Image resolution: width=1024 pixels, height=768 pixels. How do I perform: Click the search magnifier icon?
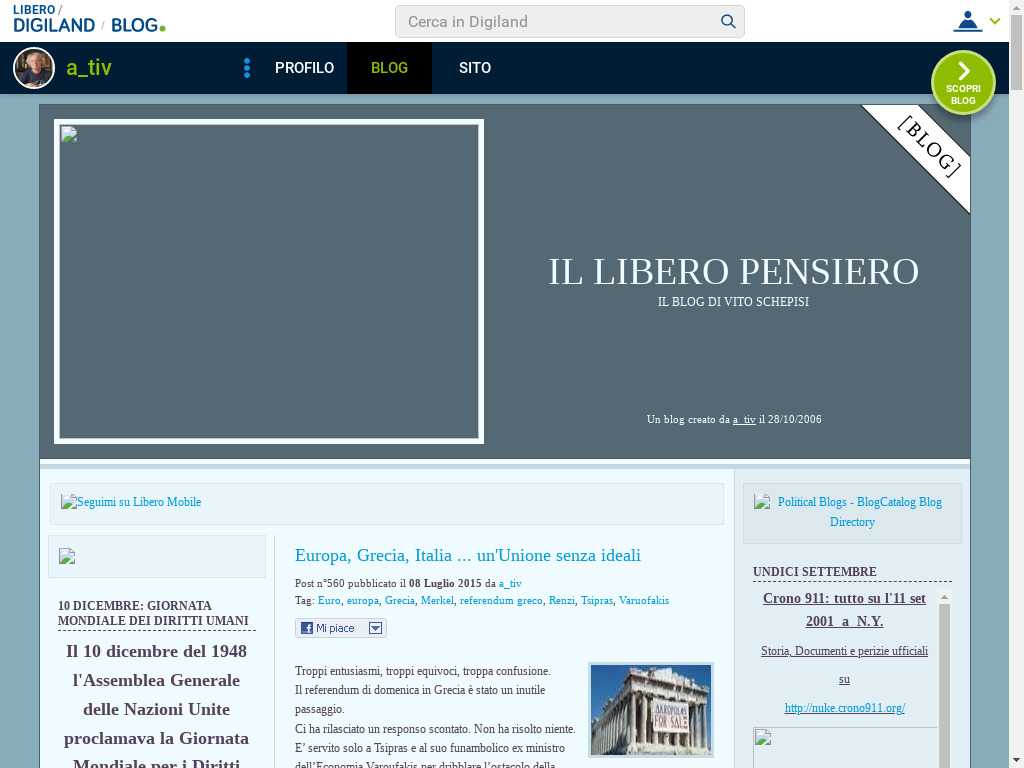click(x=728, y=21)
